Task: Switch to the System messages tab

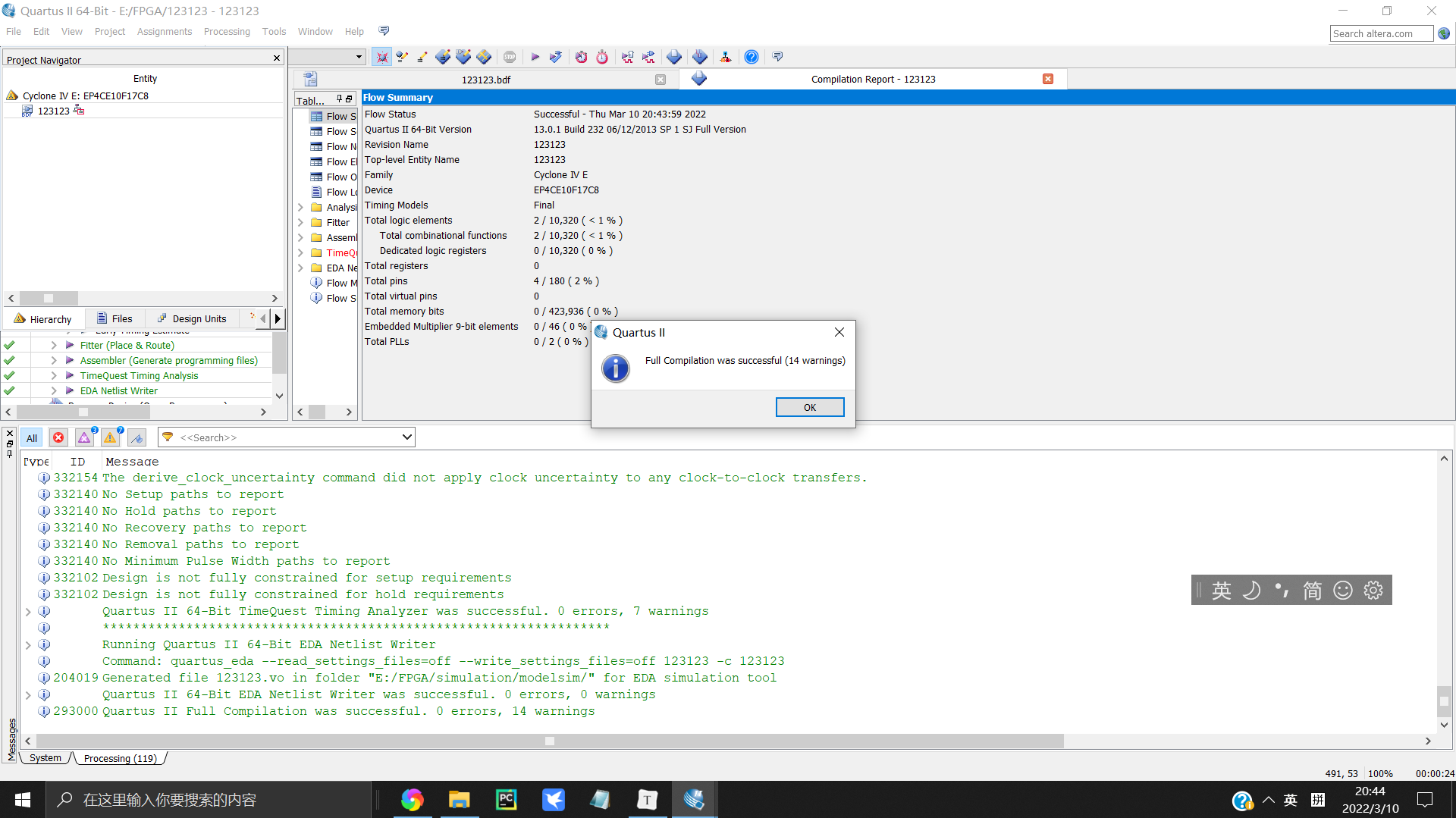Action: click(x=45, y=758)
